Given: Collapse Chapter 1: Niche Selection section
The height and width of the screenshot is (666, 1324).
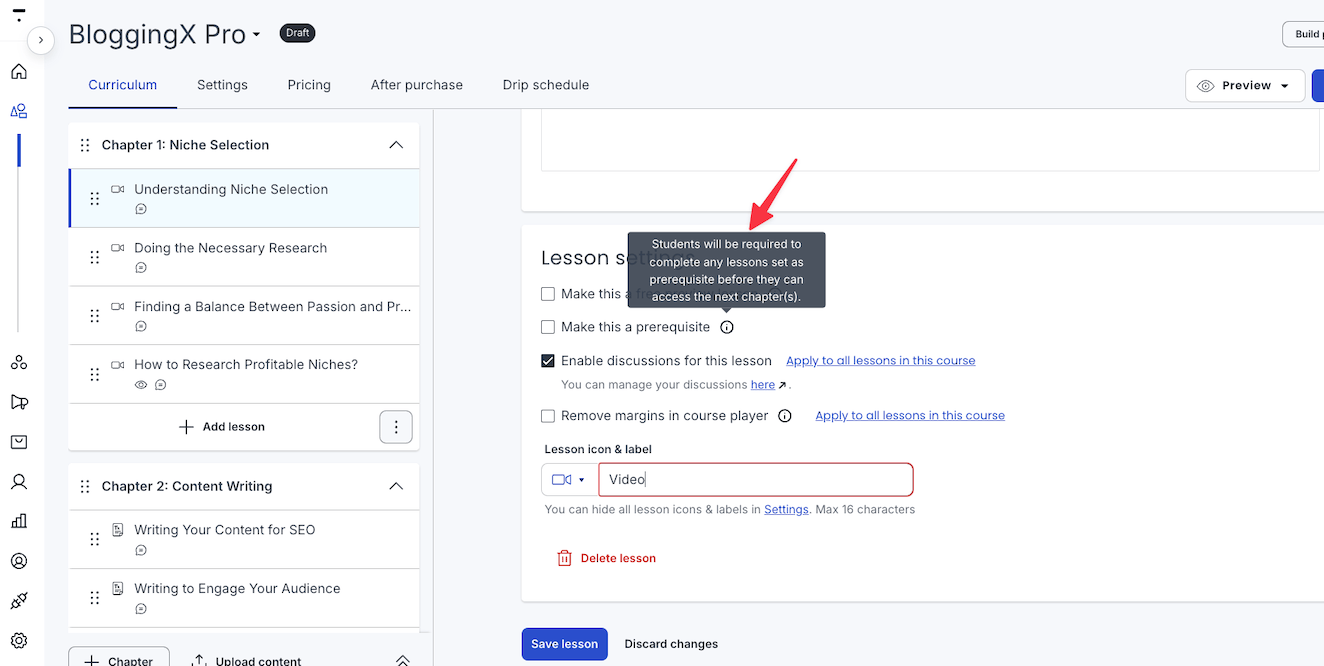Looking at the screenshot, I should pyautogui.click(x=396, y=145).
